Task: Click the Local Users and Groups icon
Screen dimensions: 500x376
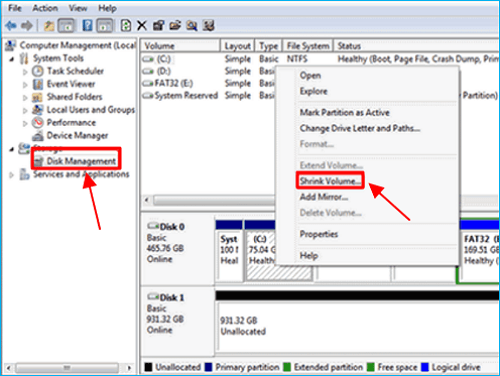Action: (37, 110)
